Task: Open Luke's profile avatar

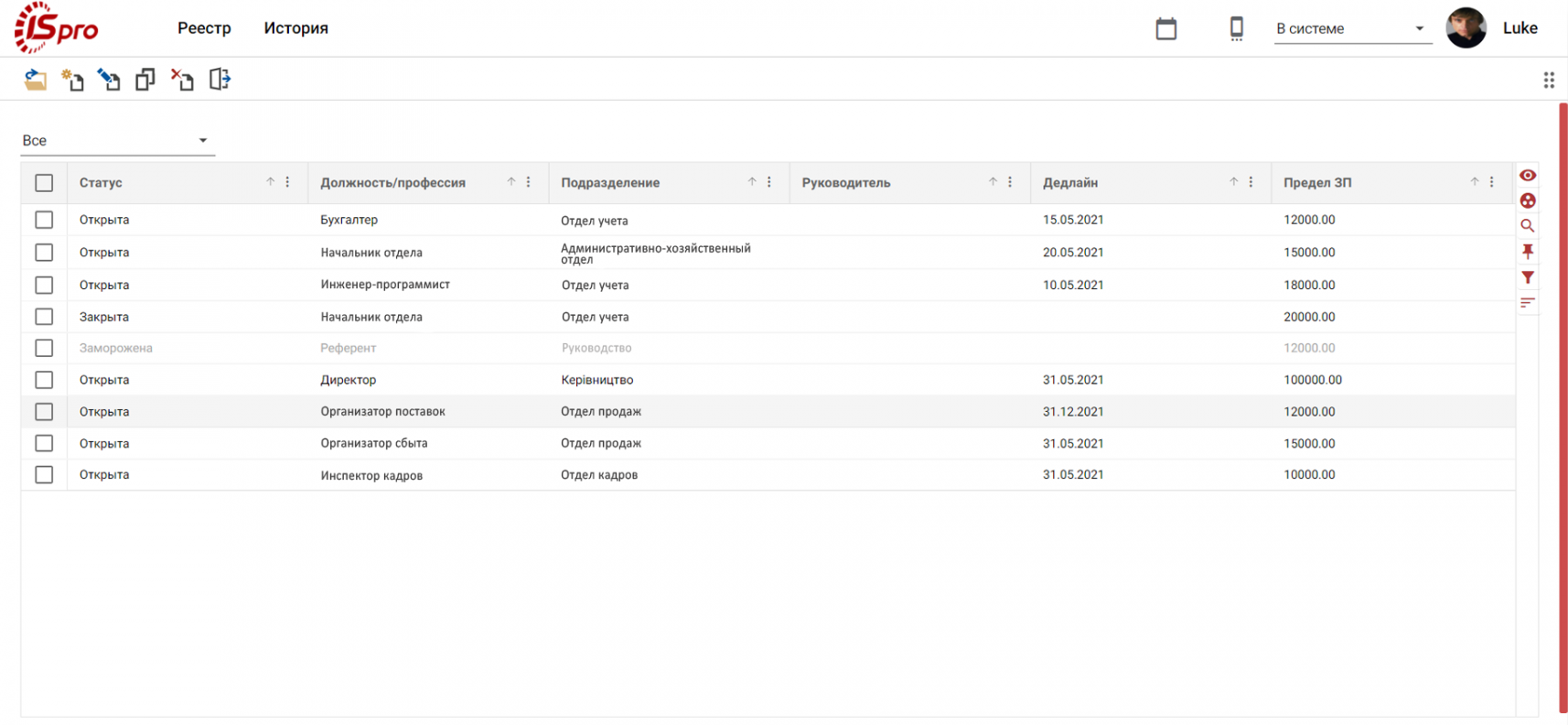Action: (1466, 27)
